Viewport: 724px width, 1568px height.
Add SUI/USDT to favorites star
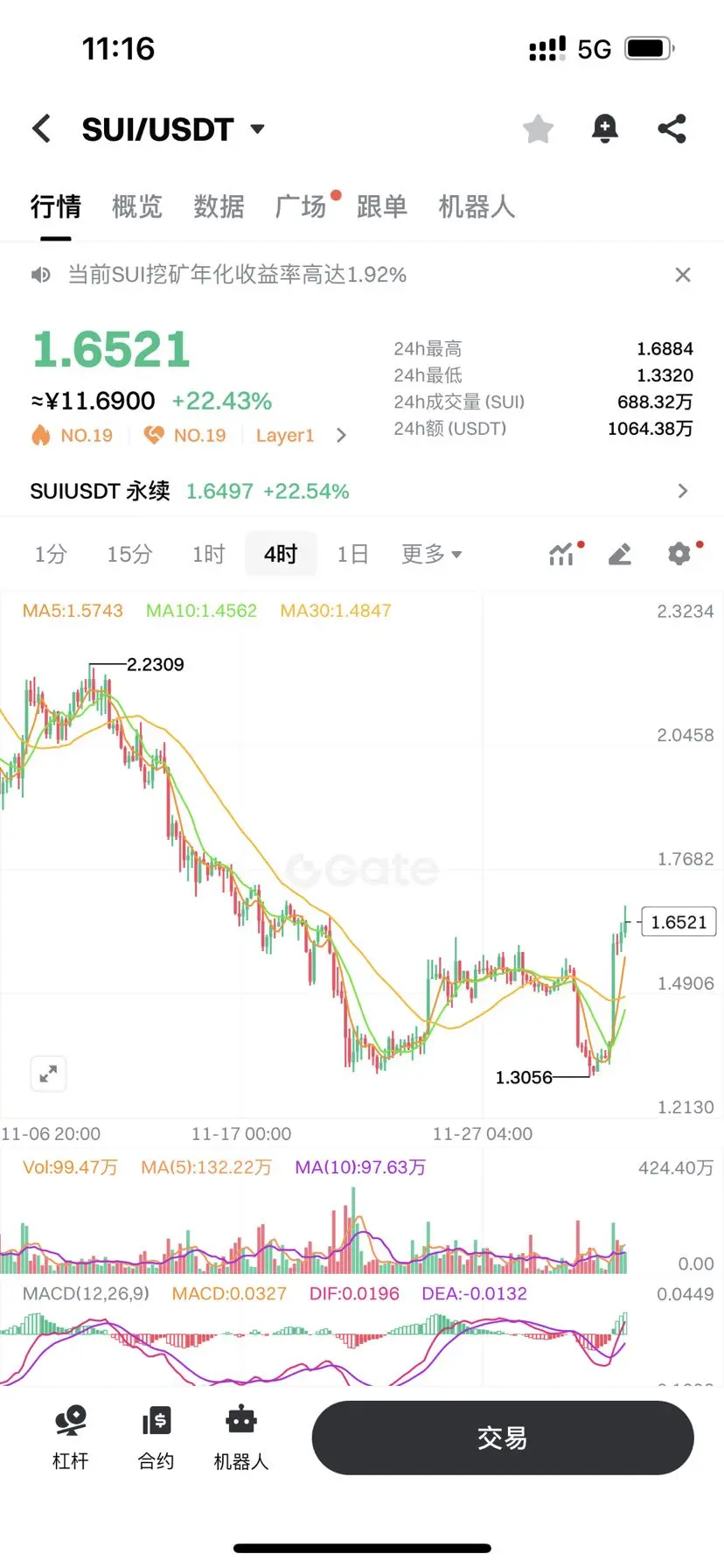538,129
